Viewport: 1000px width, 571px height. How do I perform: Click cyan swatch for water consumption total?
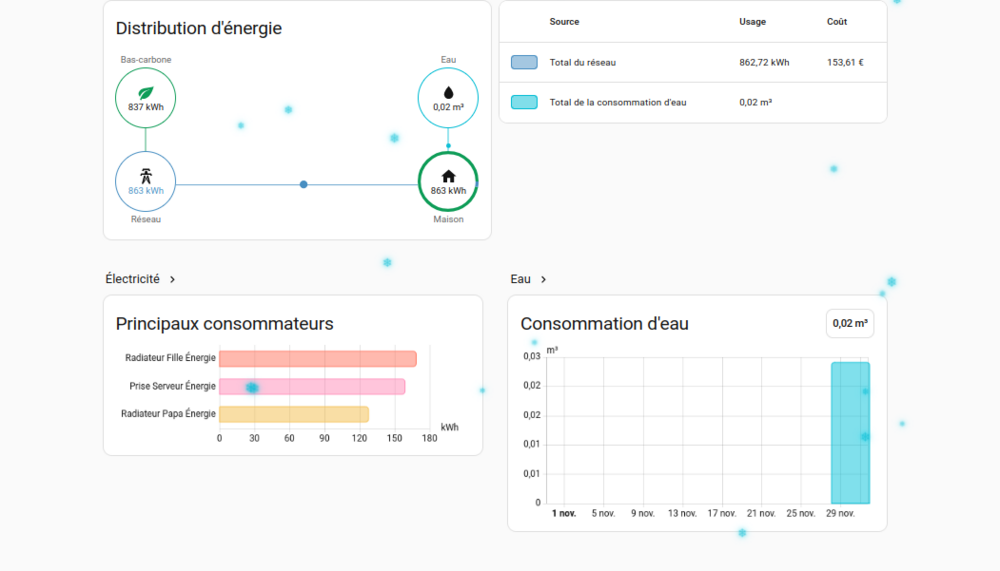(524, 102)
